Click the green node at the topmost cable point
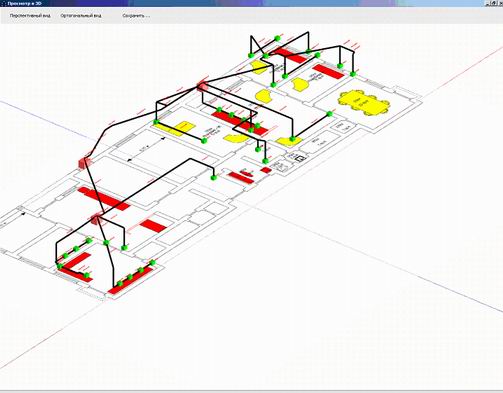The width and height of the screenshot is (503, 393). pyautogui.click(x=277, y=38)
